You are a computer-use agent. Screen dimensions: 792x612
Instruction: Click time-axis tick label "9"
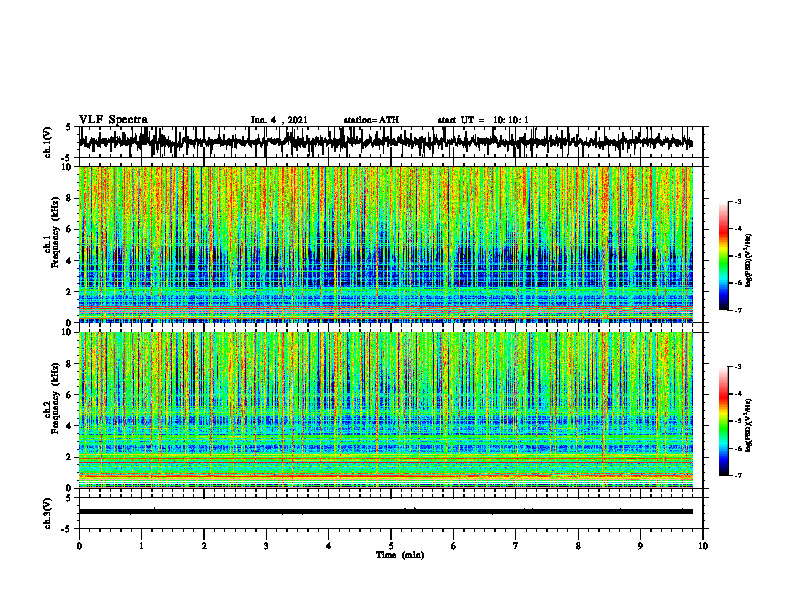(x=640, y=546)
